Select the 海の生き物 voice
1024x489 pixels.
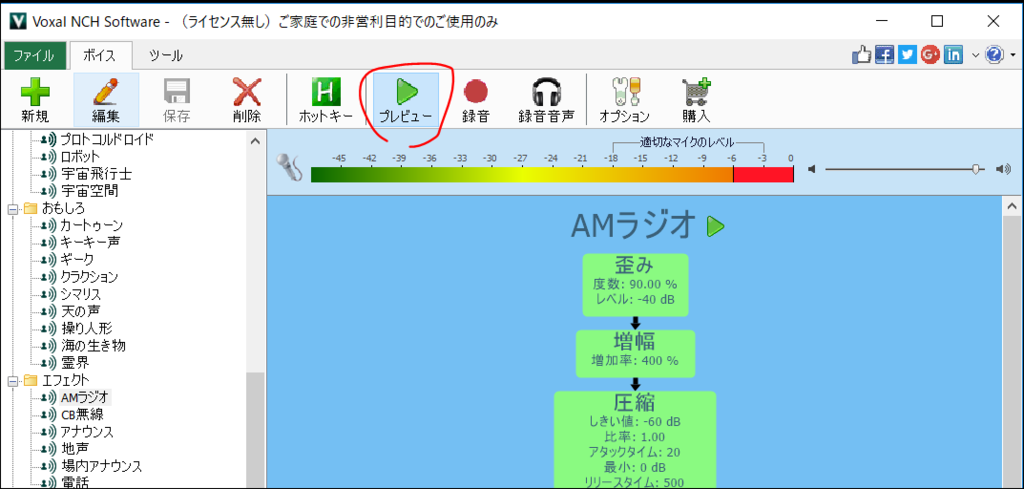92,345
